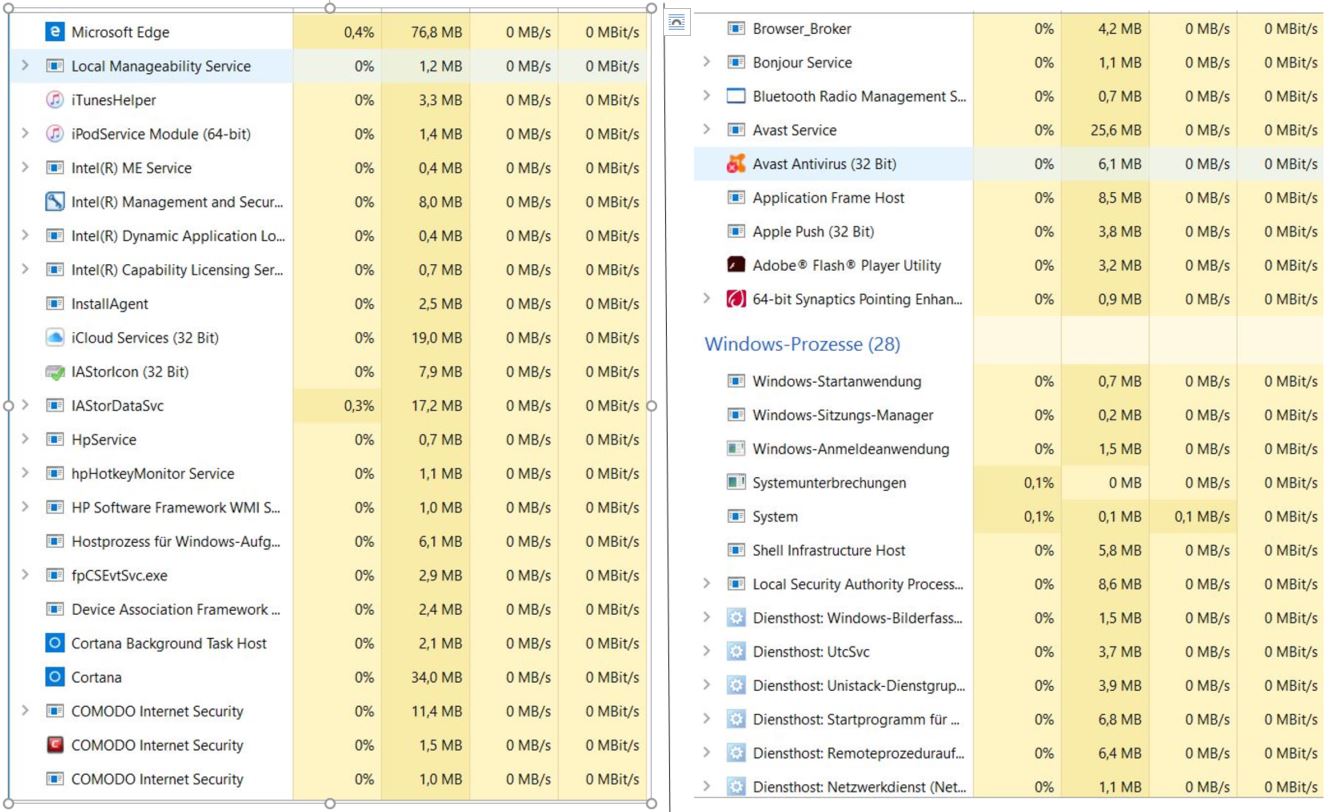The height and width of the screenshot is (812, 1331).
Task: Click the Systemunterbrechungen process icon
Action: coord(736,483)
